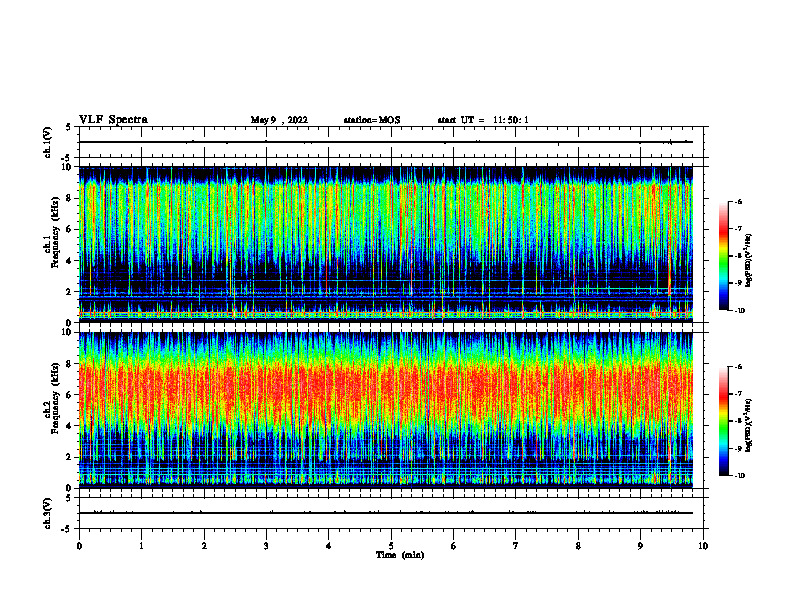
Task: Click the 0 minute tick on time axis
Action: pos(79,546)
